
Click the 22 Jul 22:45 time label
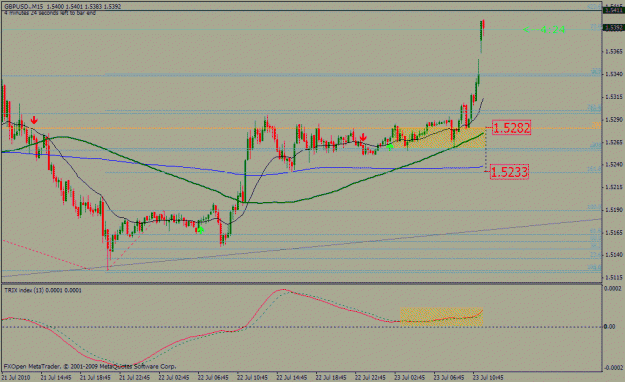[371, 377]
